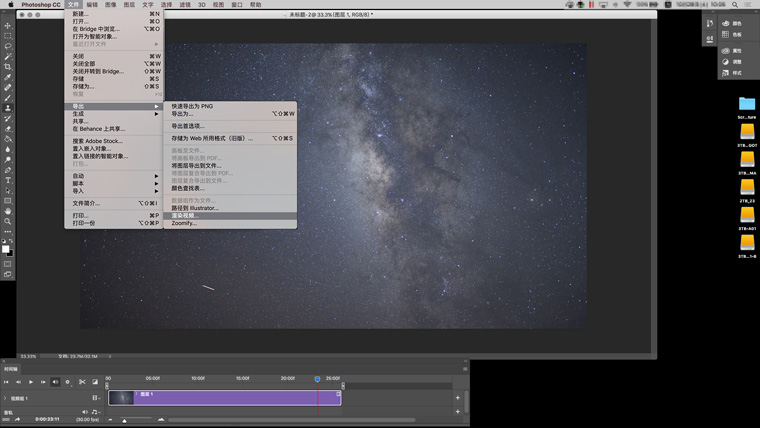760x428 pixels.
Task: Select the Move tool
Action: click(8, 26)
